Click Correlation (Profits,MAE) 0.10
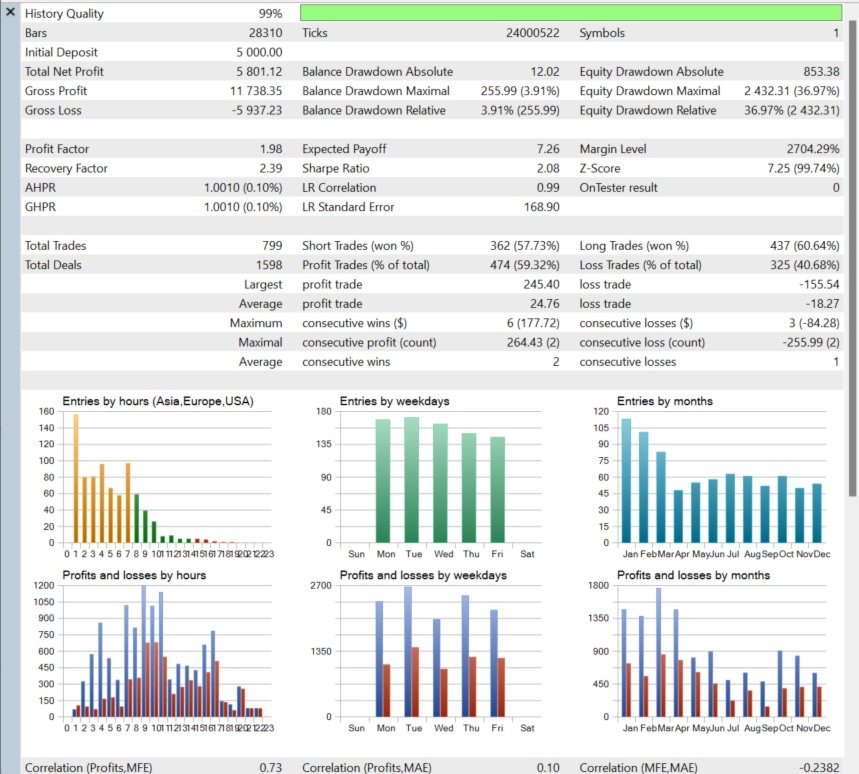Viewport: 859px width, 774px height. [x=548, y=768]
